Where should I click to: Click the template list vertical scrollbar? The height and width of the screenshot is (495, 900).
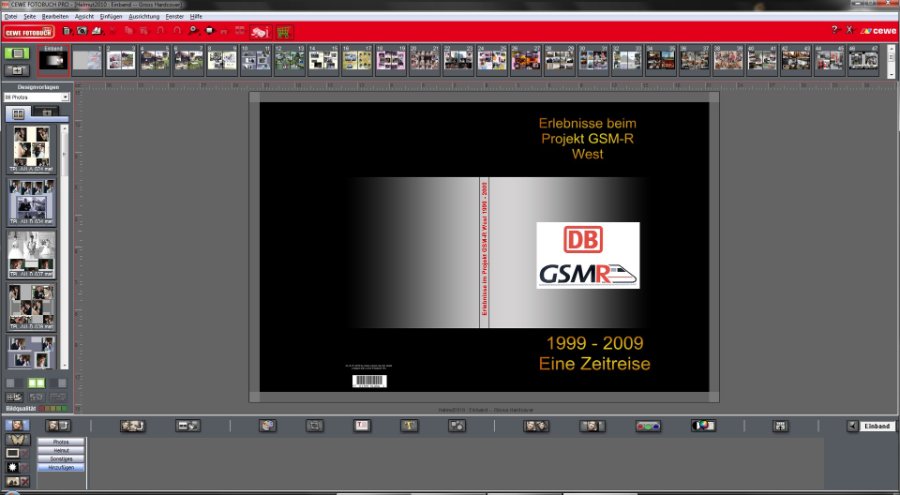(64, 247)
